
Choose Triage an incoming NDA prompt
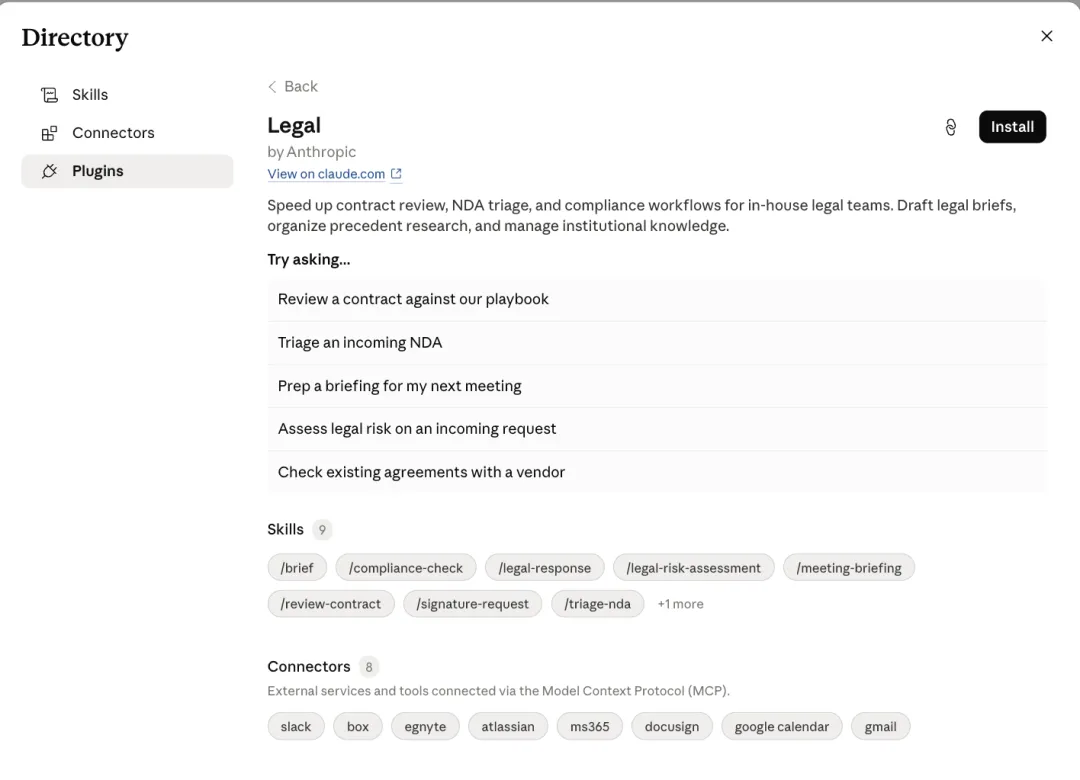(656, 342)
